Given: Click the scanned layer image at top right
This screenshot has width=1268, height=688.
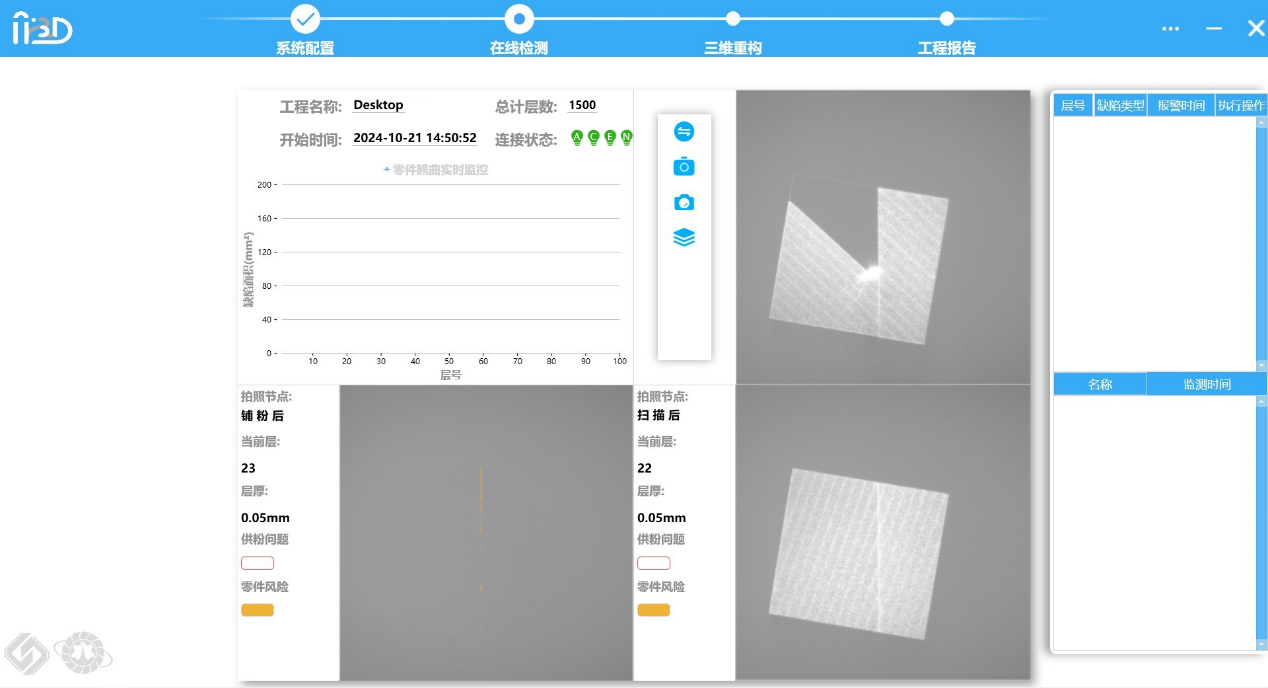Looking at the screenshot, I should coord(883,237).
